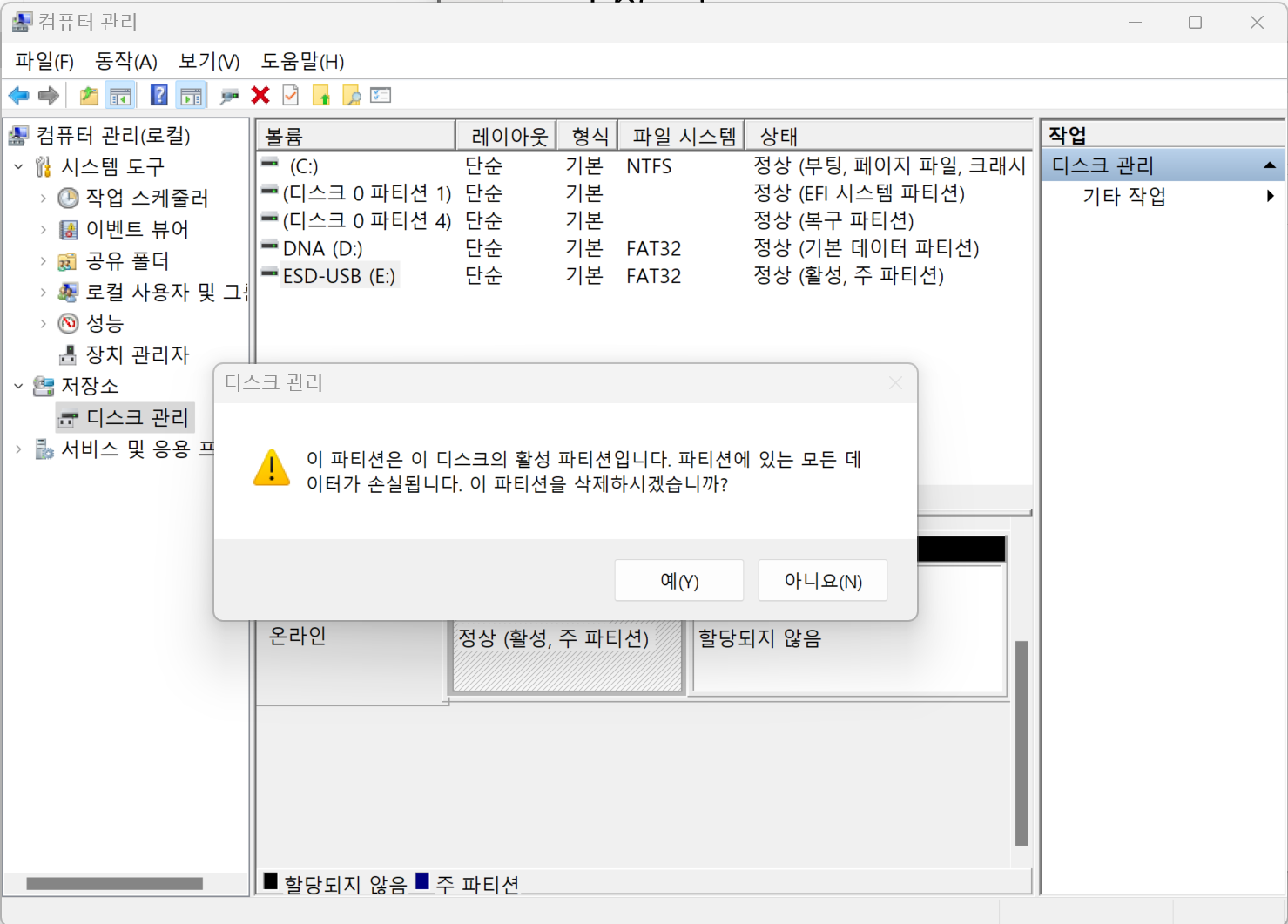Click the blue Back arrow in toolbar
Screen dimensions: 1288x924
coord(18,96)
